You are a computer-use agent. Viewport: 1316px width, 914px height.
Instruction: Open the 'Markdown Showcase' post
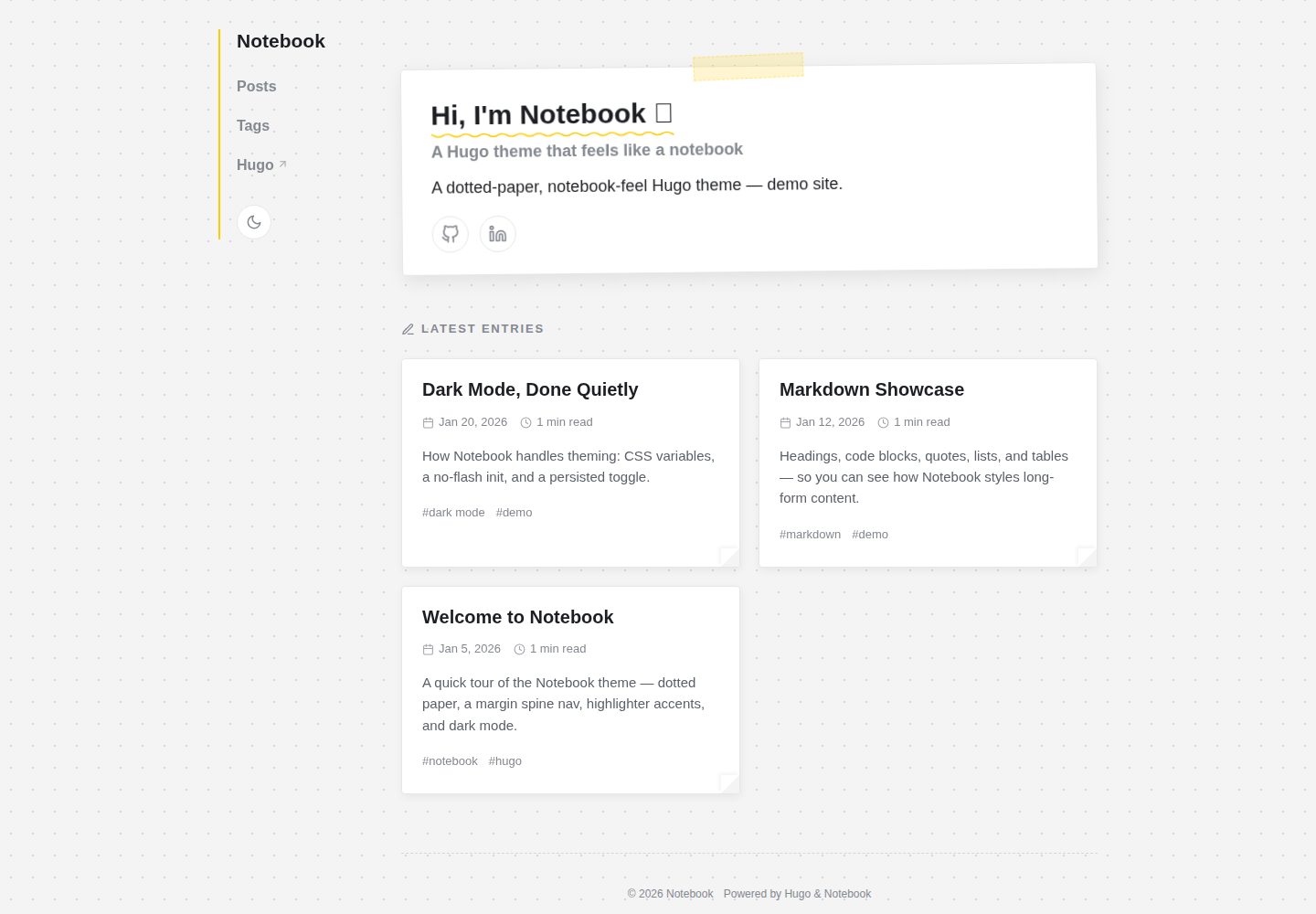click(x=872, y=389)
